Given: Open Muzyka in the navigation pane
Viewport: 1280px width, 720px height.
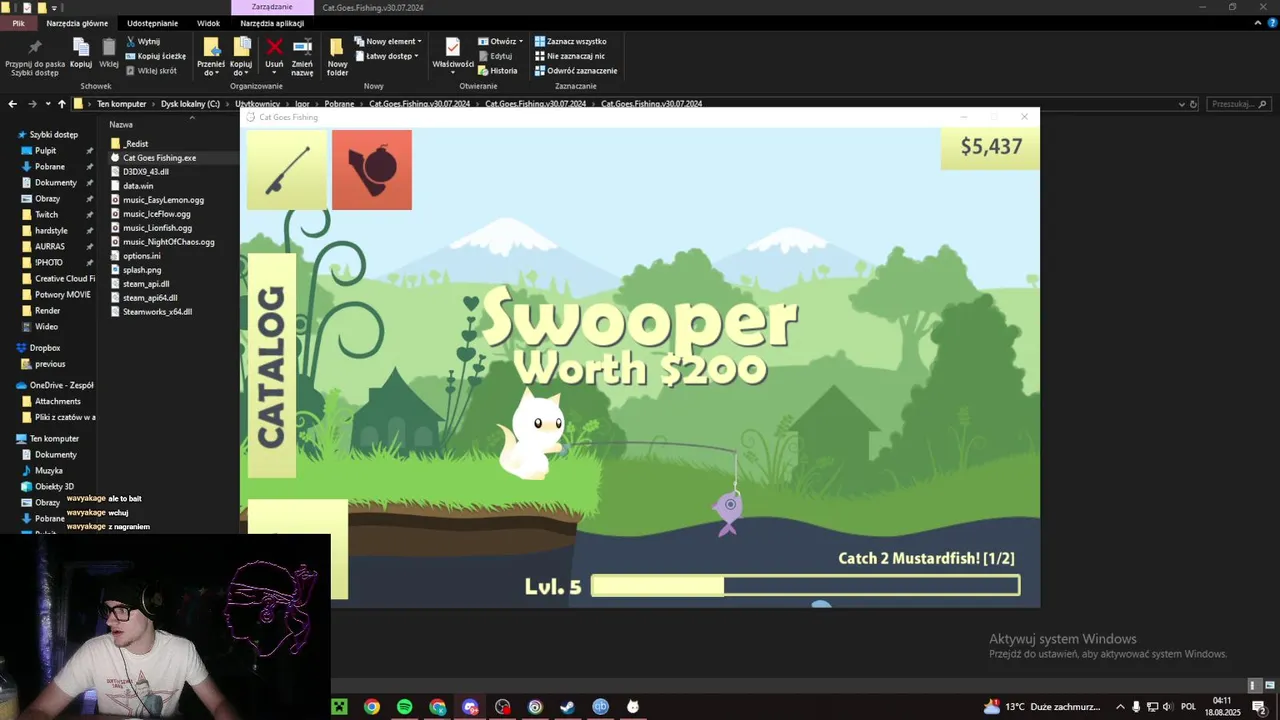Looking at the screenshot, I should click(x=49, y=471).
